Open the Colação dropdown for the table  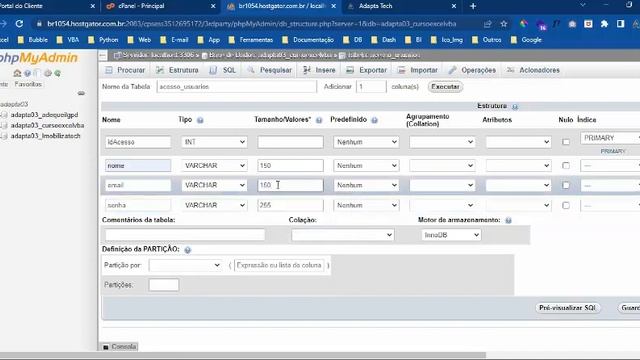[342, 235]
